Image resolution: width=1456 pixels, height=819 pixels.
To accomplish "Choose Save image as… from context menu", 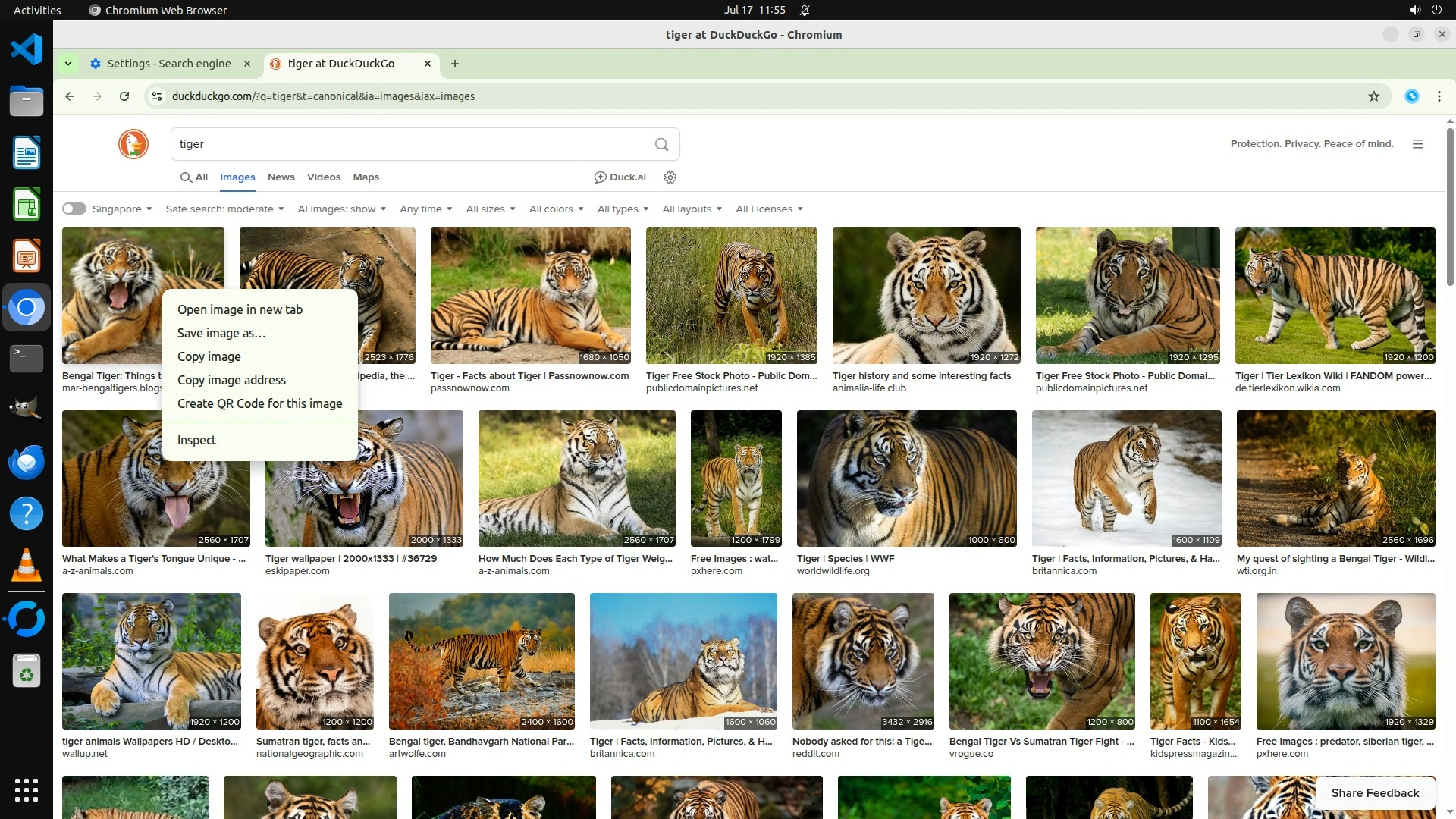I will 221,333.
